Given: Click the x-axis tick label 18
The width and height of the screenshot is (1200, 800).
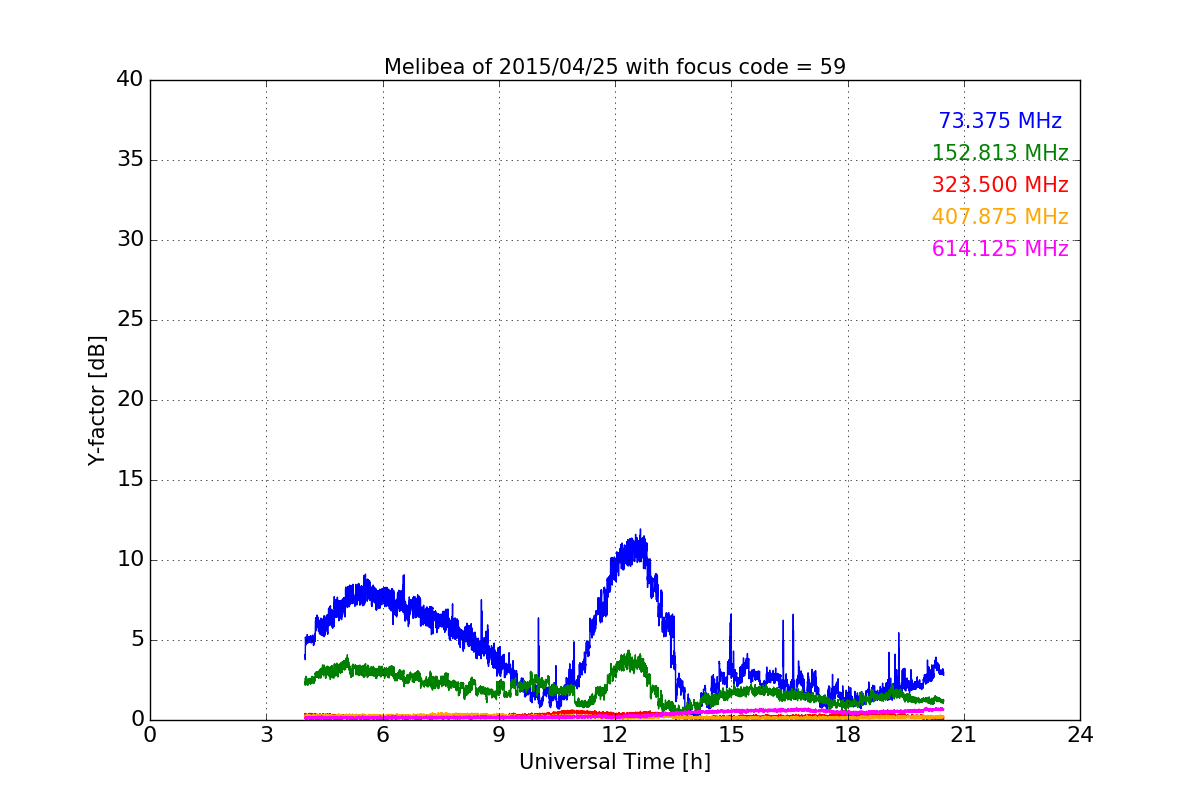Looking at the screenshot, I should tap(848, 734).
